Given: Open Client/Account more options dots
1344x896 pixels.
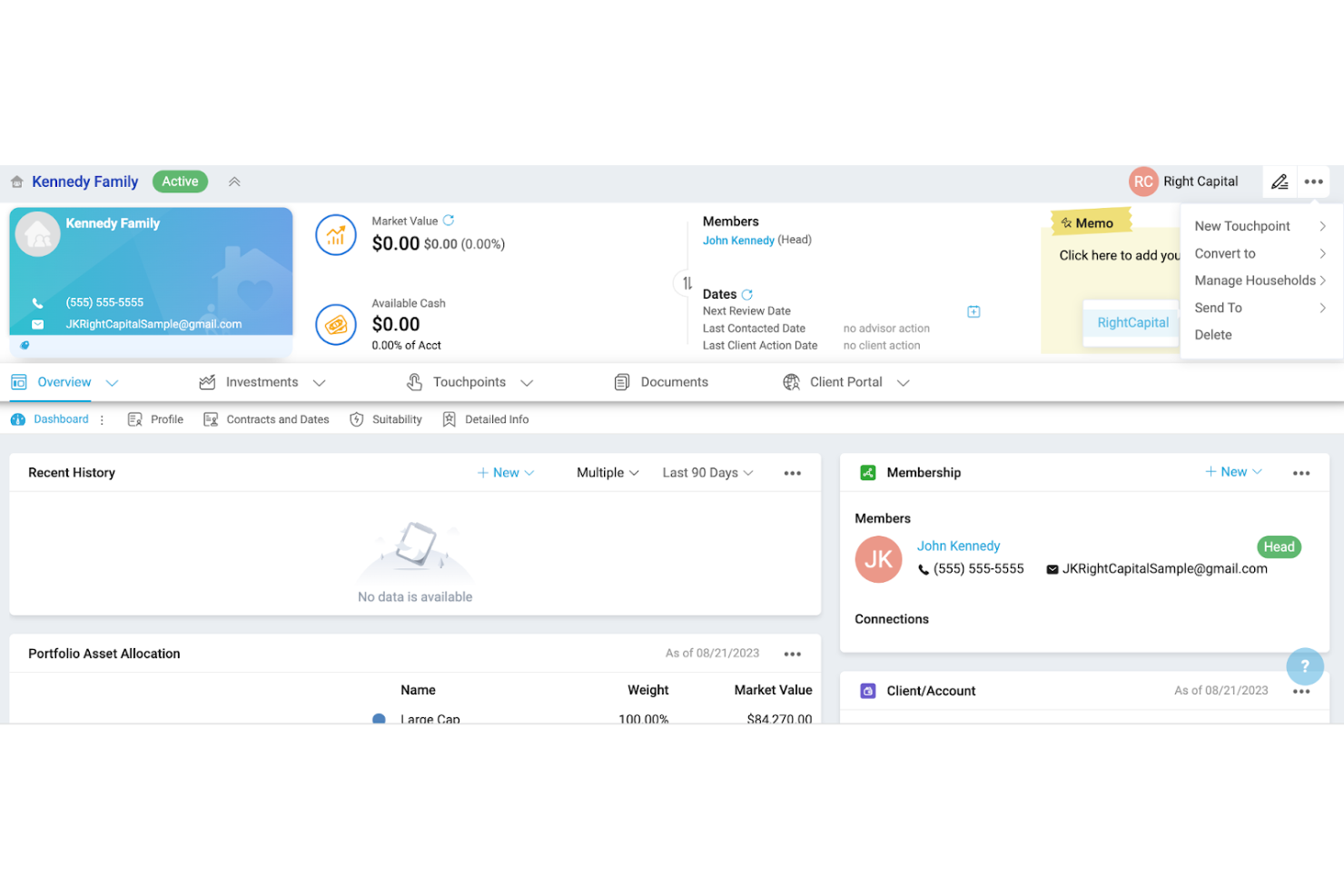Looking at the screenshot, I should click(x=1301, y=692).
